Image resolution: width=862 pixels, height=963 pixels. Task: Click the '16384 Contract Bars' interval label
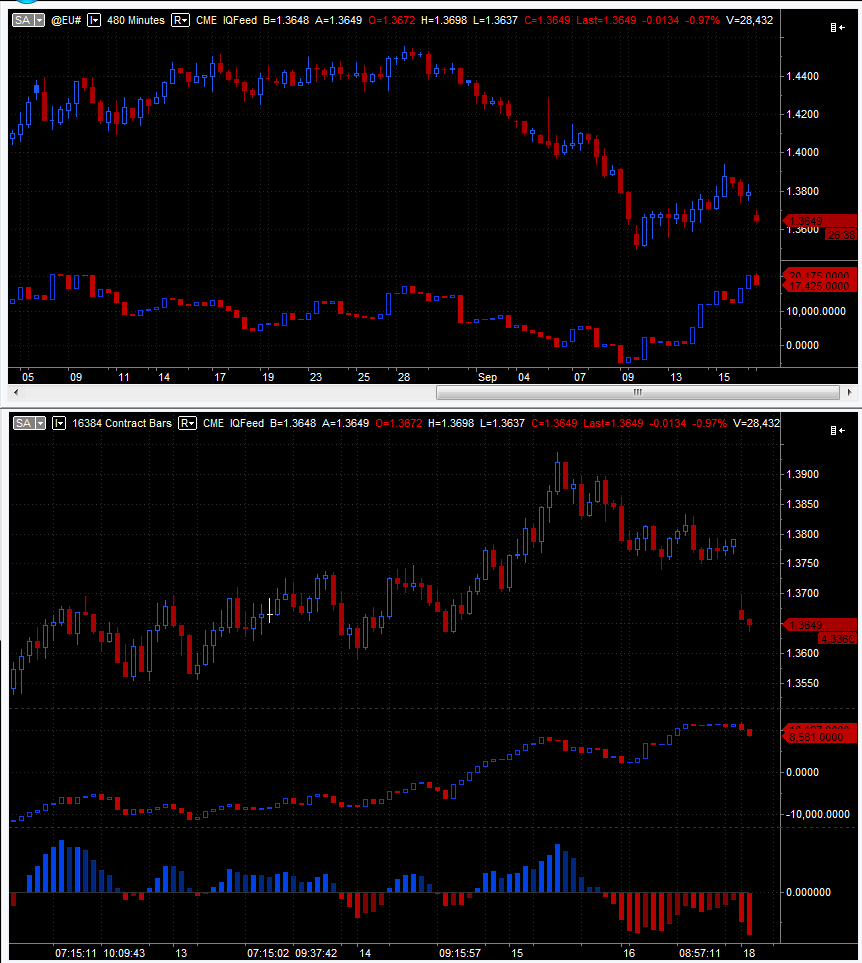point(122,423)
